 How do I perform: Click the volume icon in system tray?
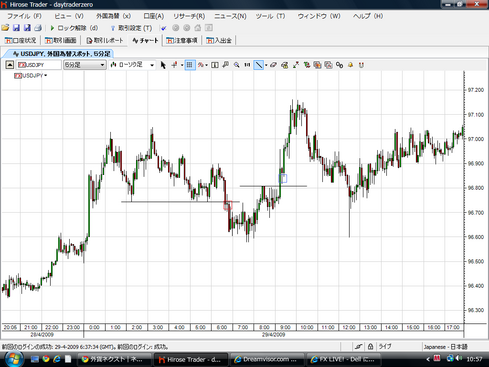click(459, 359)
